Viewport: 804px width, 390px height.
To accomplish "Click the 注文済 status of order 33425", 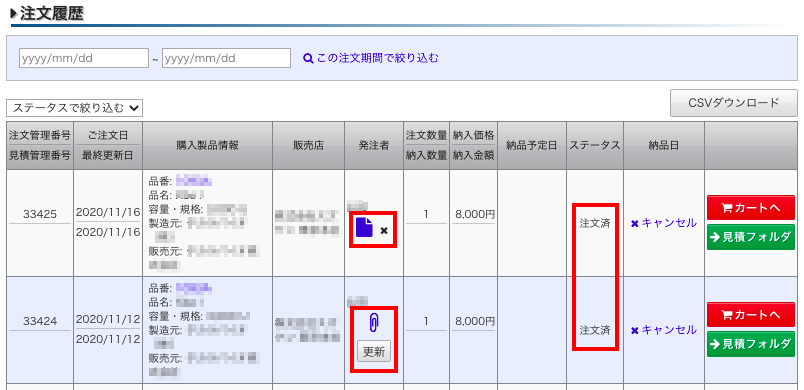I will tap(595, 224).
